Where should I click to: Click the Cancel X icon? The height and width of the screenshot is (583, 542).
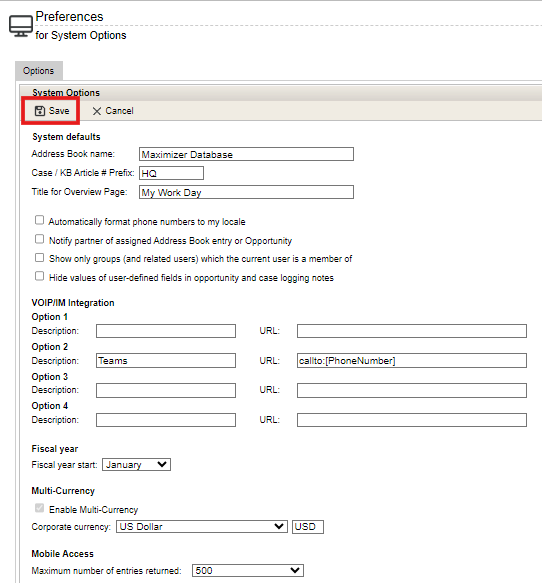pos(97,111)
